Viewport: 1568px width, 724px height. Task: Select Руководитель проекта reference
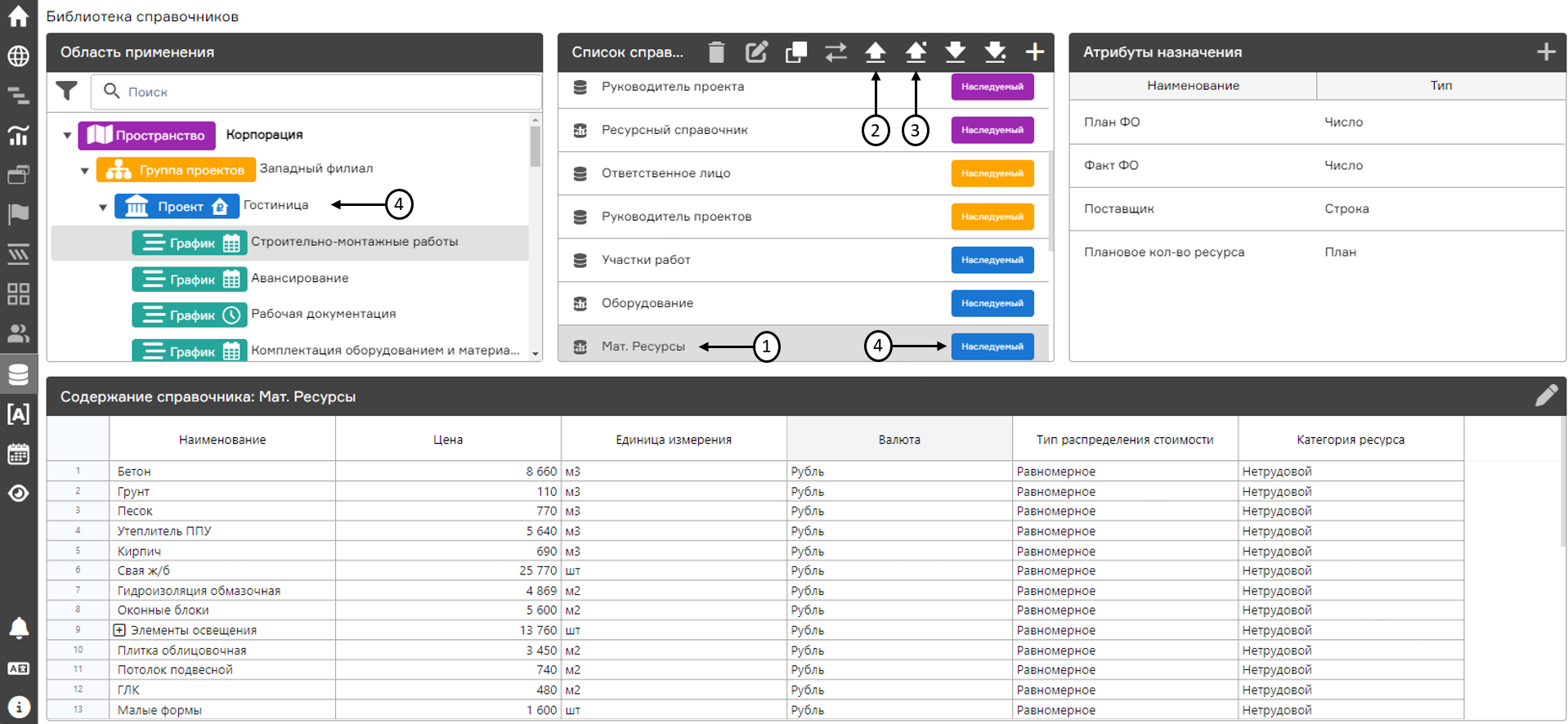tap(672, 87)
